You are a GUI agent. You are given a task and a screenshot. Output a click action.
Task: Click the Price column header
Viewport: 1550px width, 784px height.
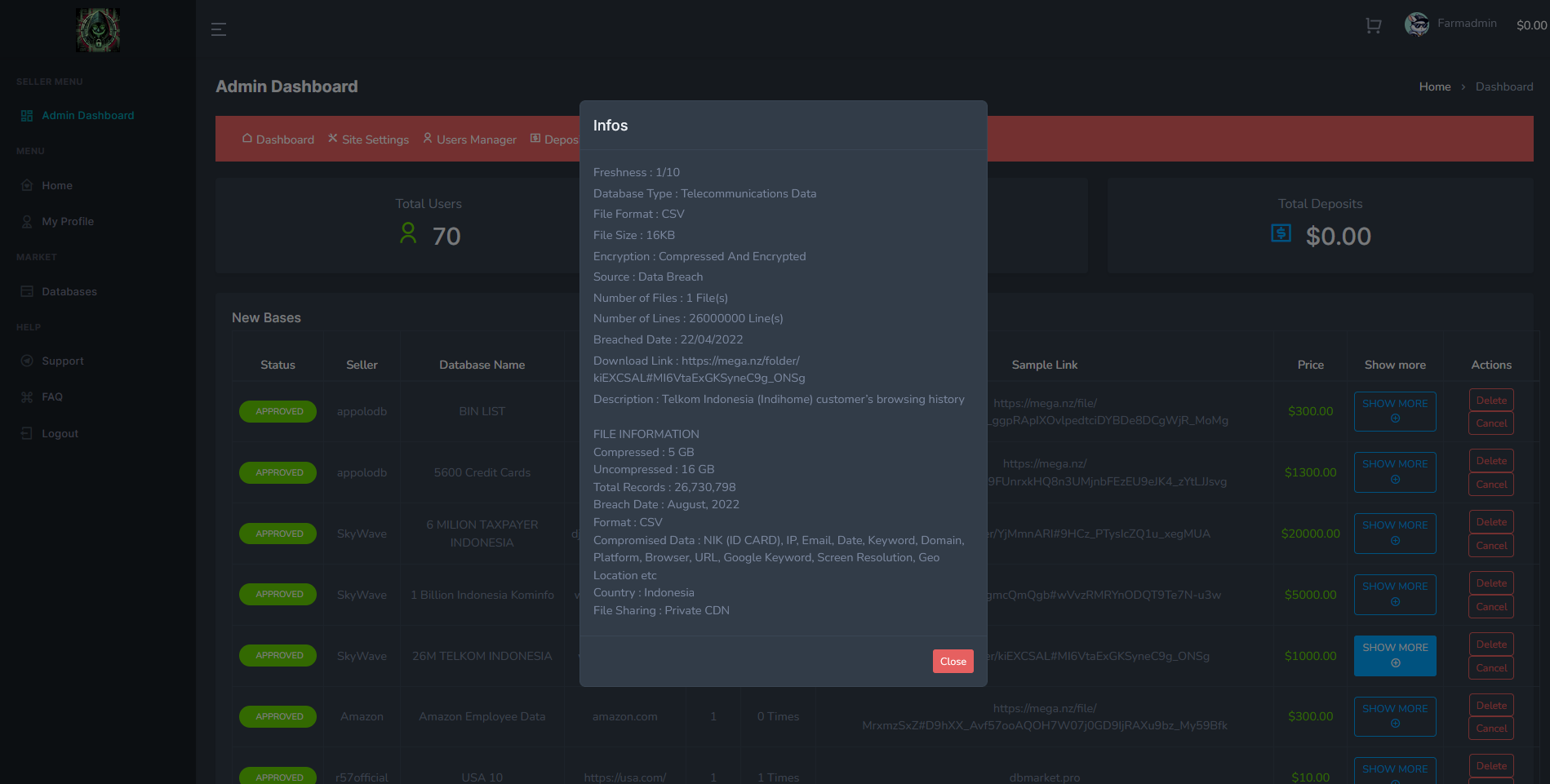tap(1311, 365)
